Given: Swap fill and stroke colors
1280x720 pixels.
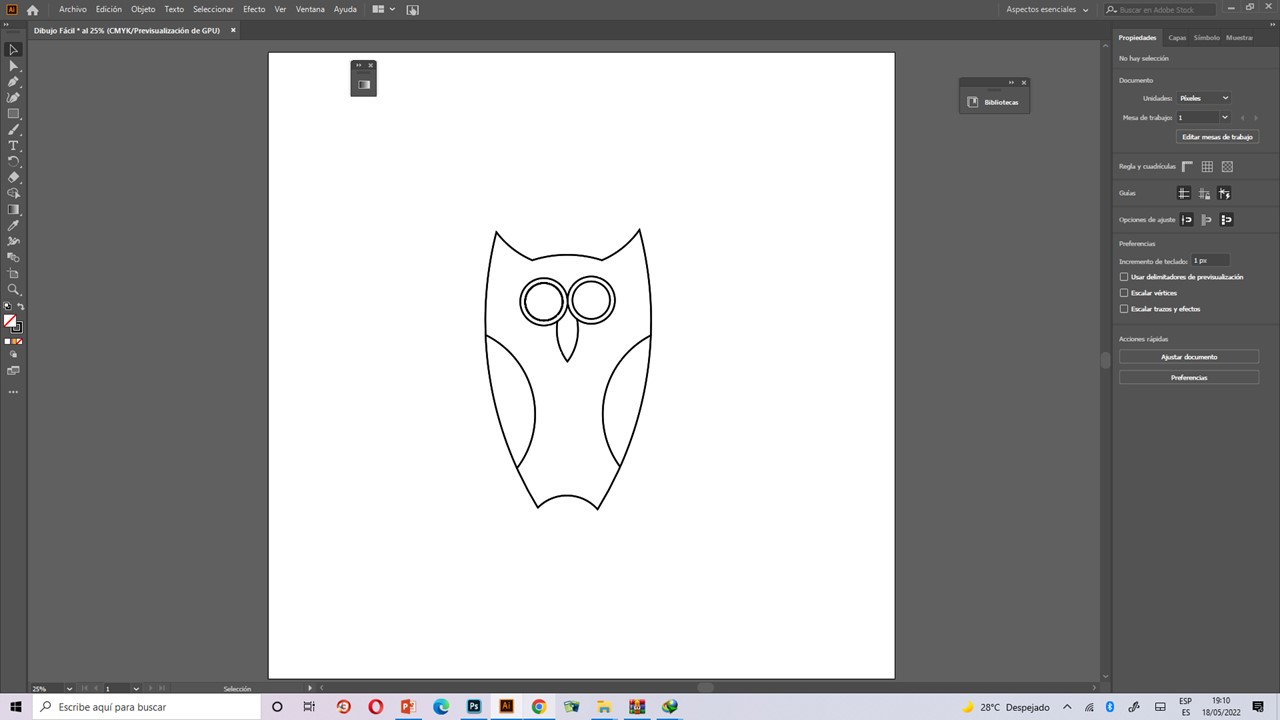Looking at the screenshot, I should 20,307.
